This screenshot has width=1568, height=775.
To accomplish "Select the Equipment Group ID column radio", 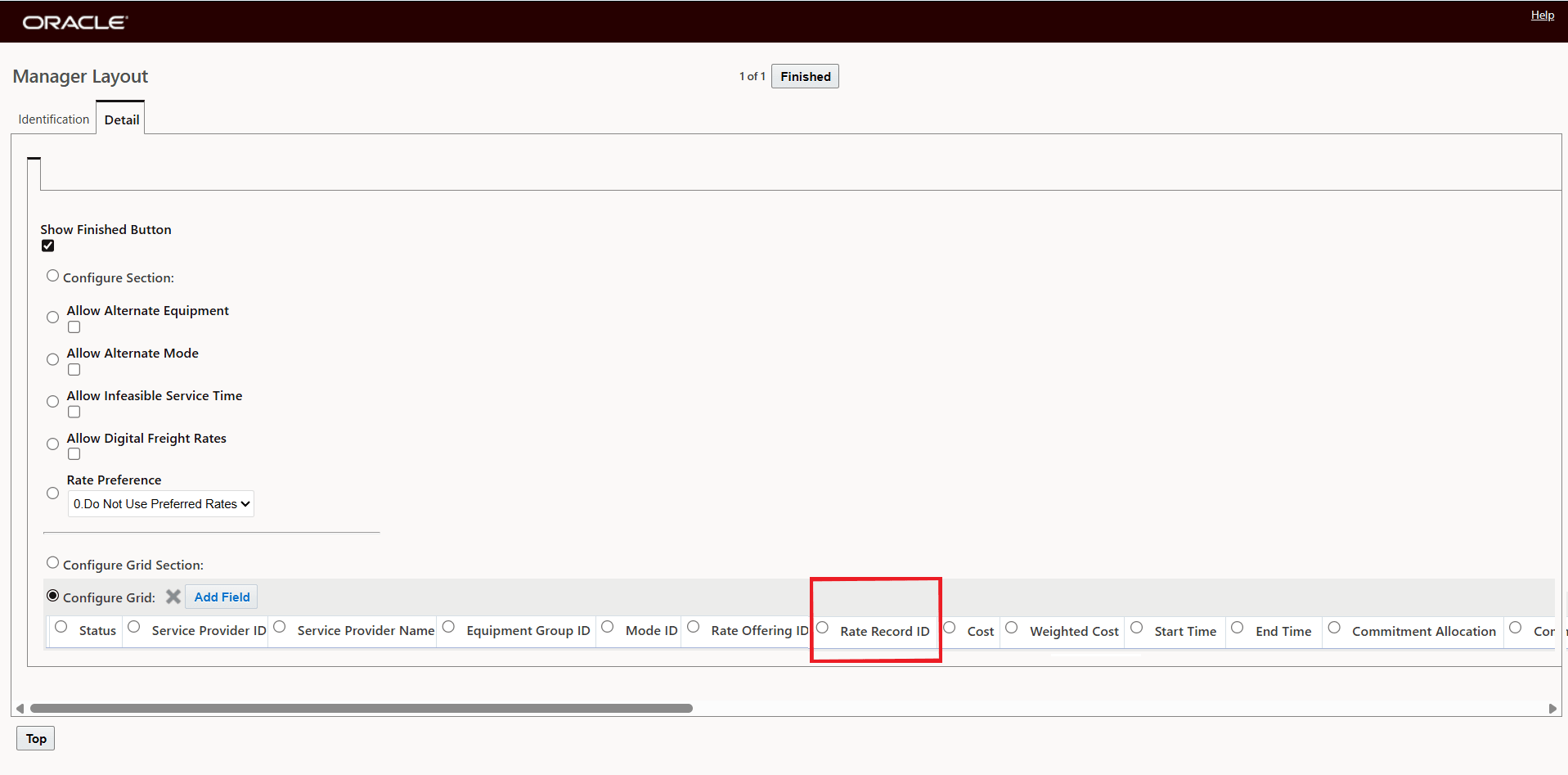I will click(448, 628).
